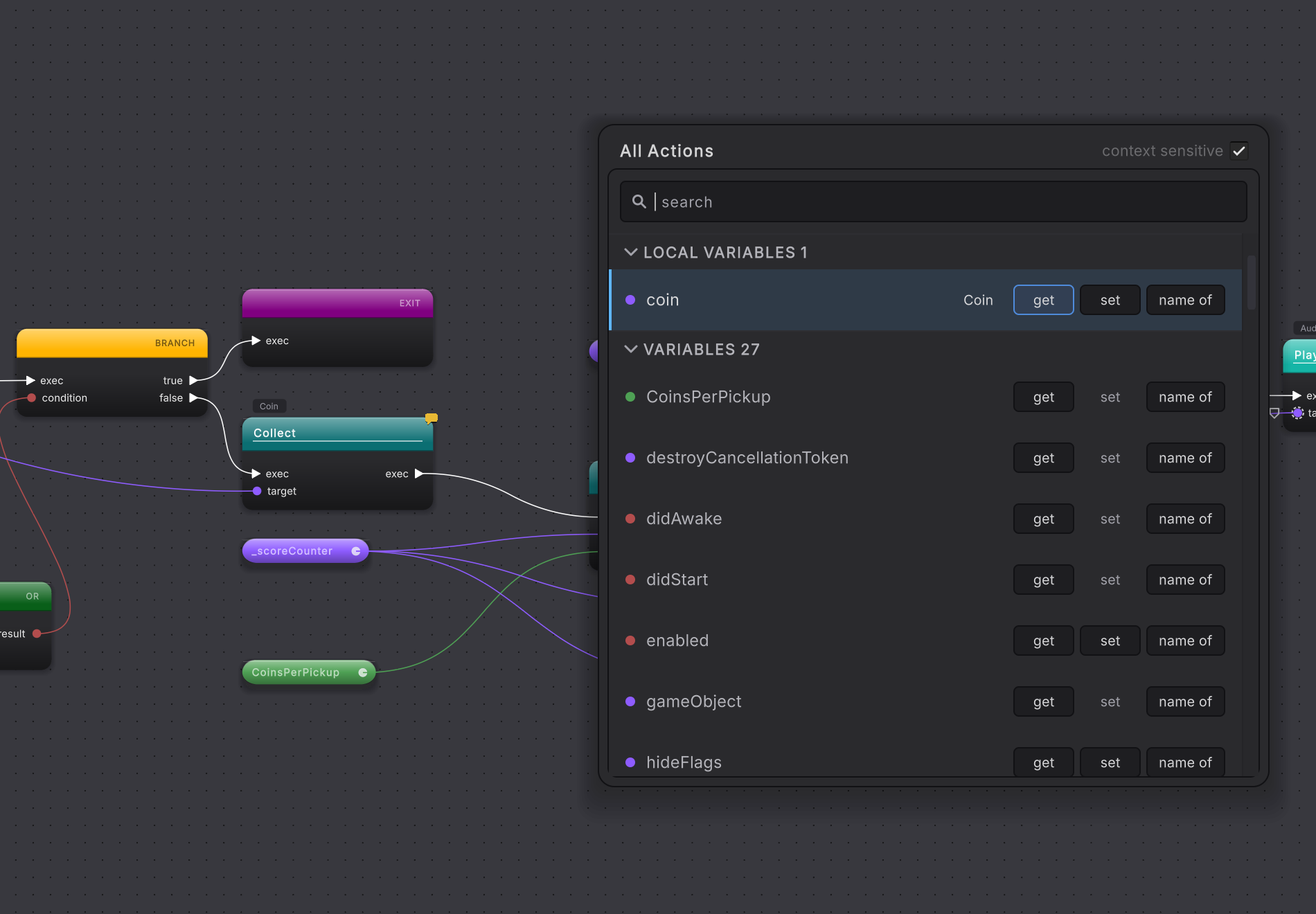Screen dimensions: 1316x914
Task: Click the result output port on OR node
Action: [37, 634]
